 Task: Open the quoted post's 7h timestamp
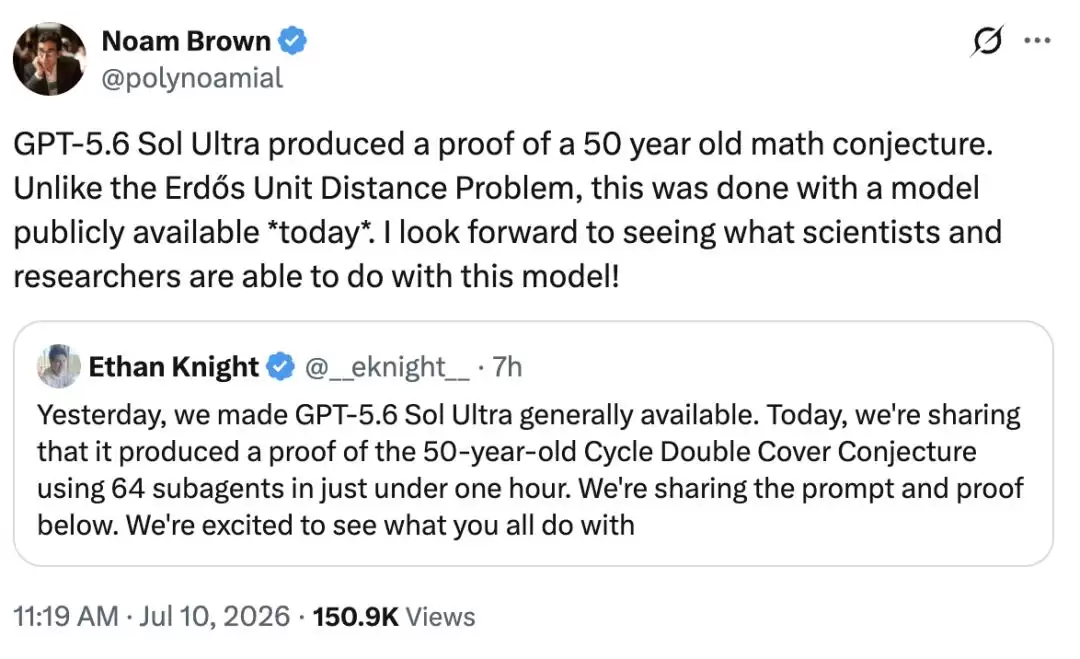507,367
